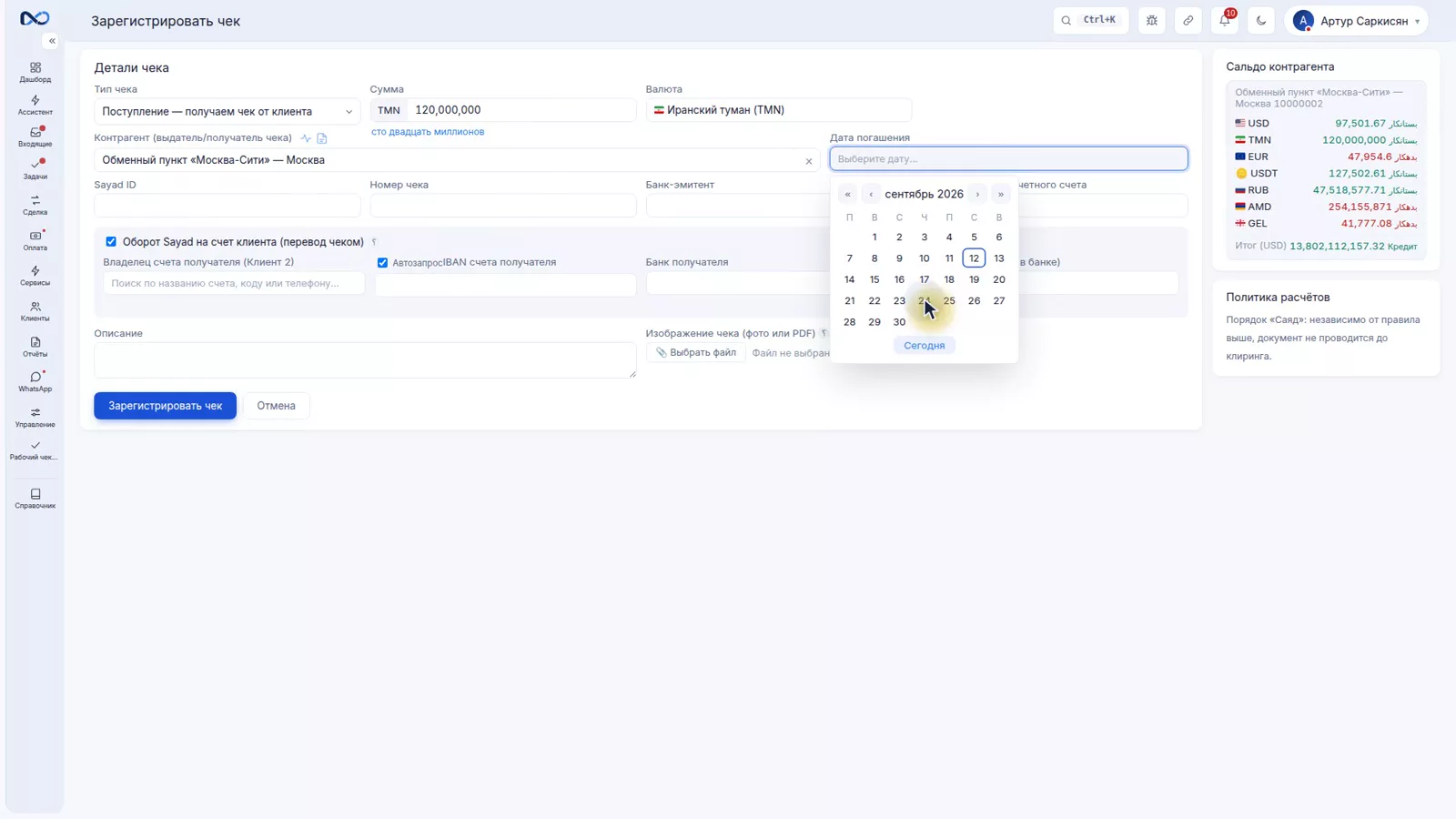Click Зарегистрировать чек button

(165, 406)
